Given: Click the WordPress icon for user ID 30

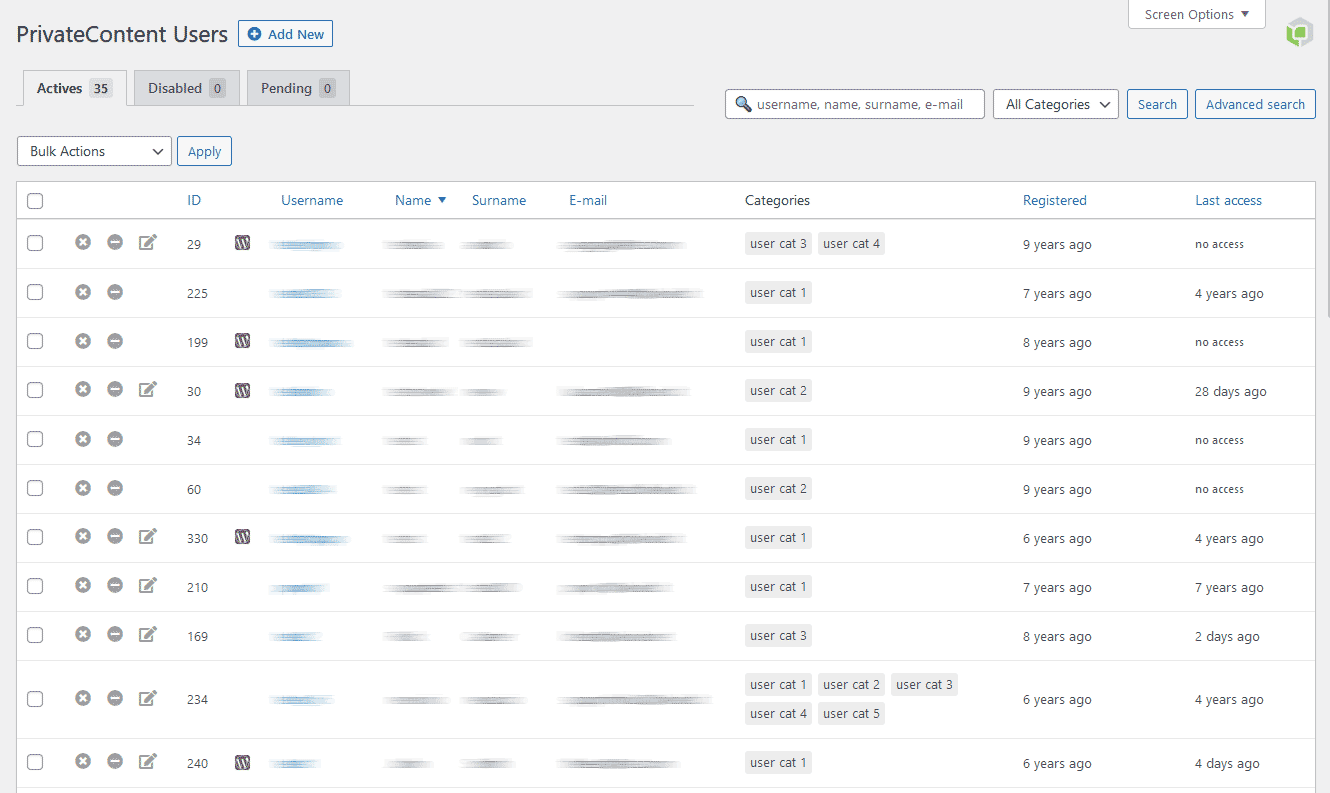Looking at the screenshot, I should pos(242,389).
